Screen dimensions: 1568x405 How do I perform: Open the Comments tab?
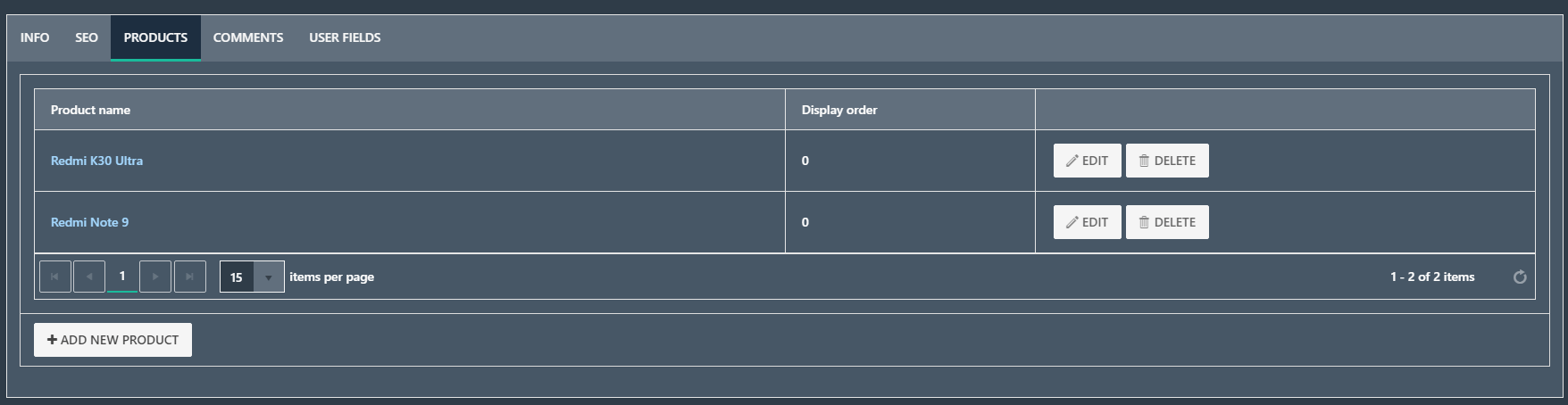(248, 37)
